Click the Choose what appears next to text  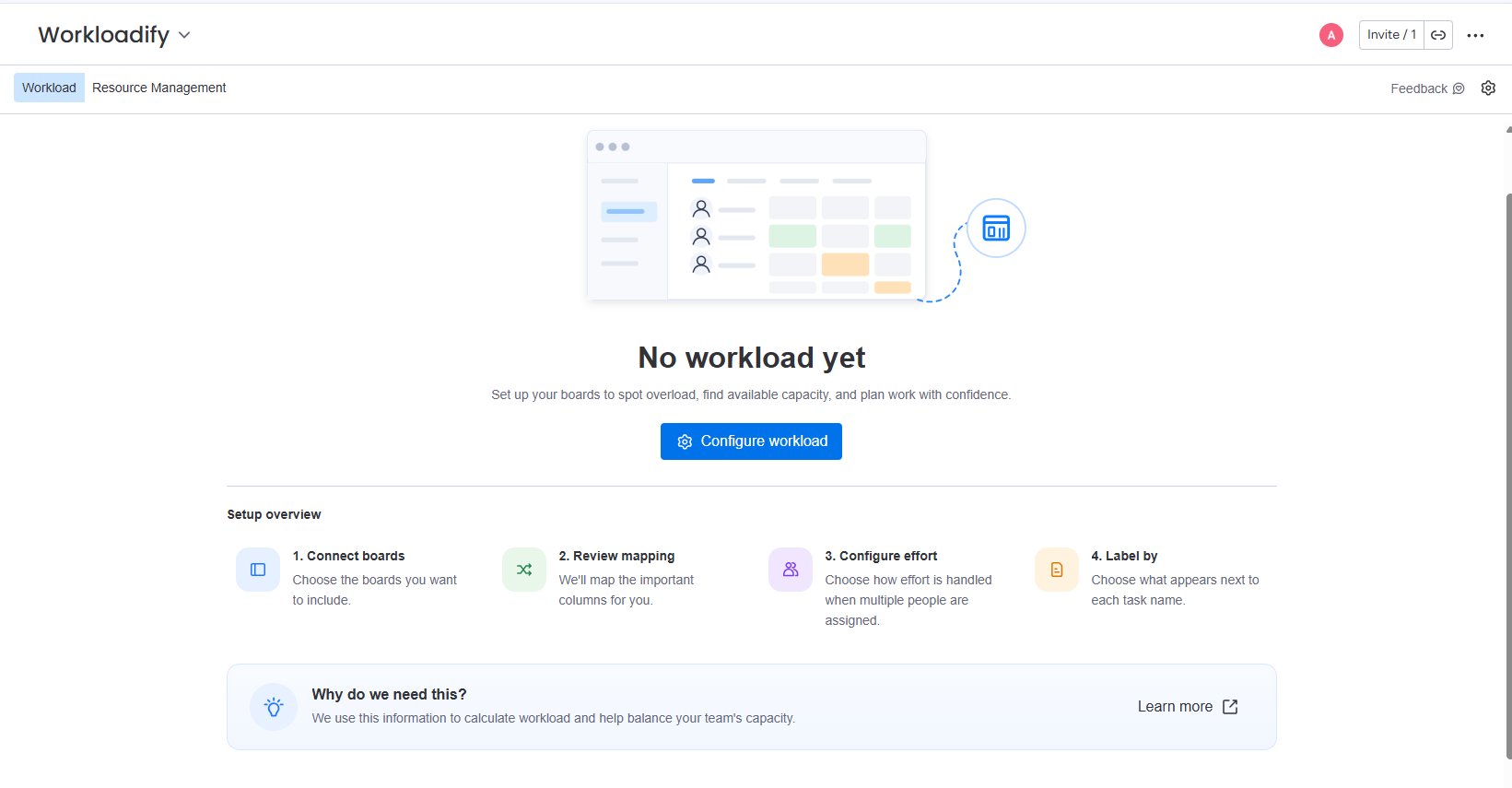click(x=1175, y=590)
